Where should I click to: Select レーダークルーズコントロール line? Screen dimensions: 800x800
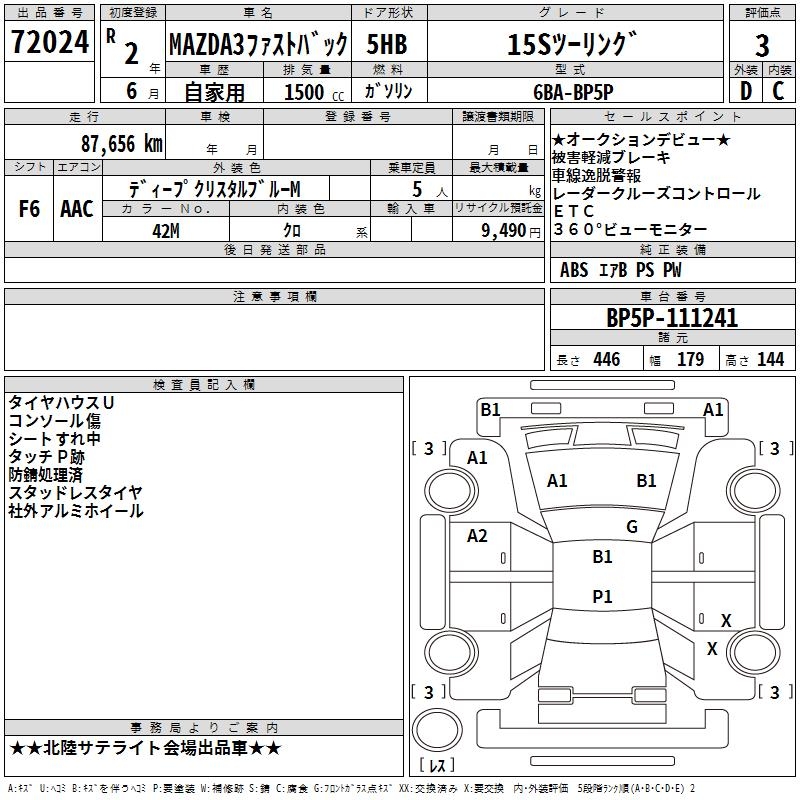(x=656, y=193)
